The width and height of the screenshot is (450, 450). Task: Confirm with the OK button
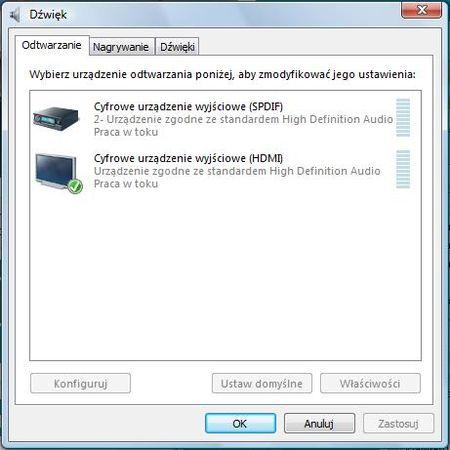(240, 424)
